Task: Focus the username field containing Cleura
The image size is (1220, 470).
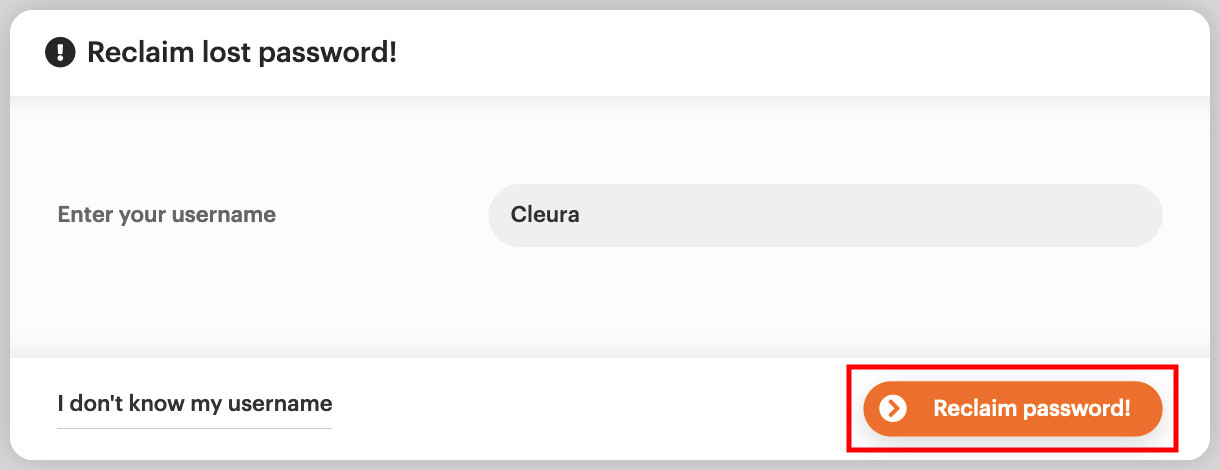Action: 824,215
